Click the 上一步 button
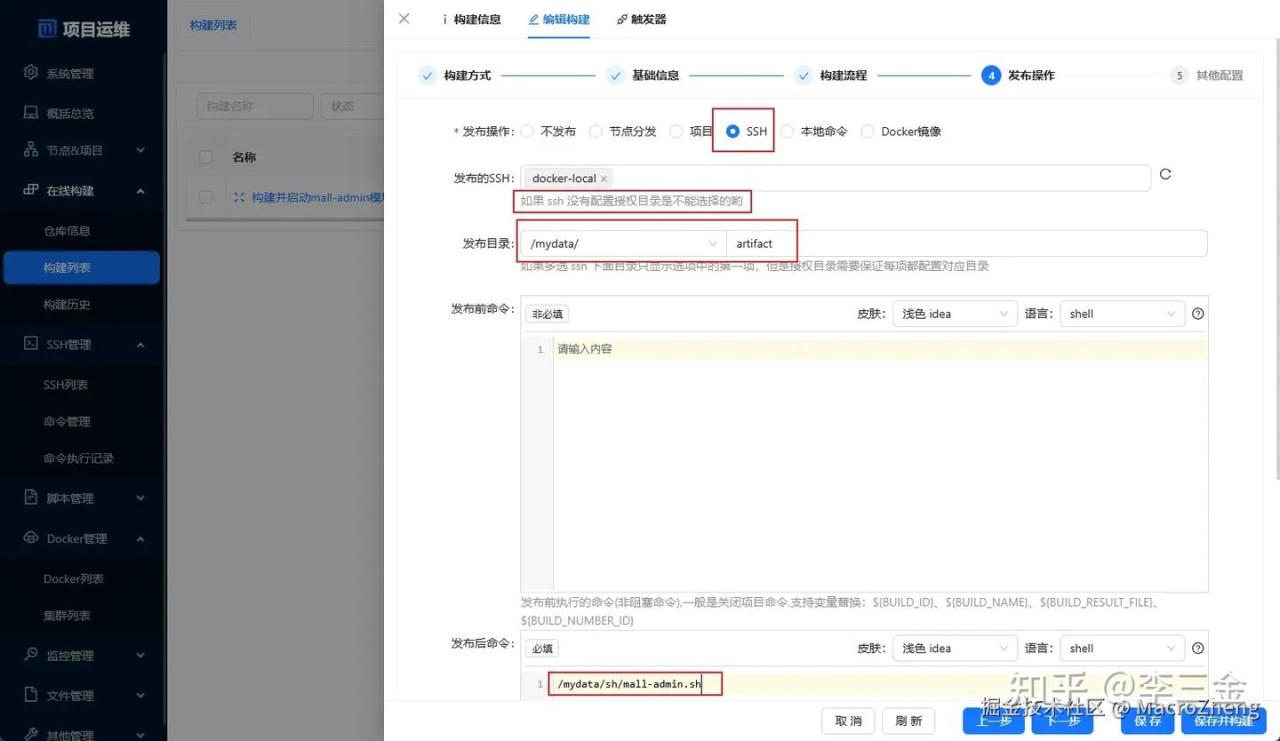 click(993, 721)
